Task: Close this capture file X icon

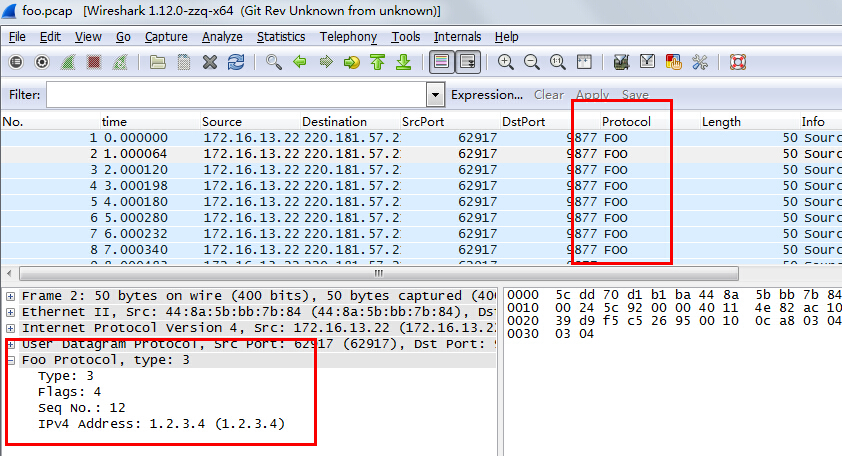Action: 210,62
